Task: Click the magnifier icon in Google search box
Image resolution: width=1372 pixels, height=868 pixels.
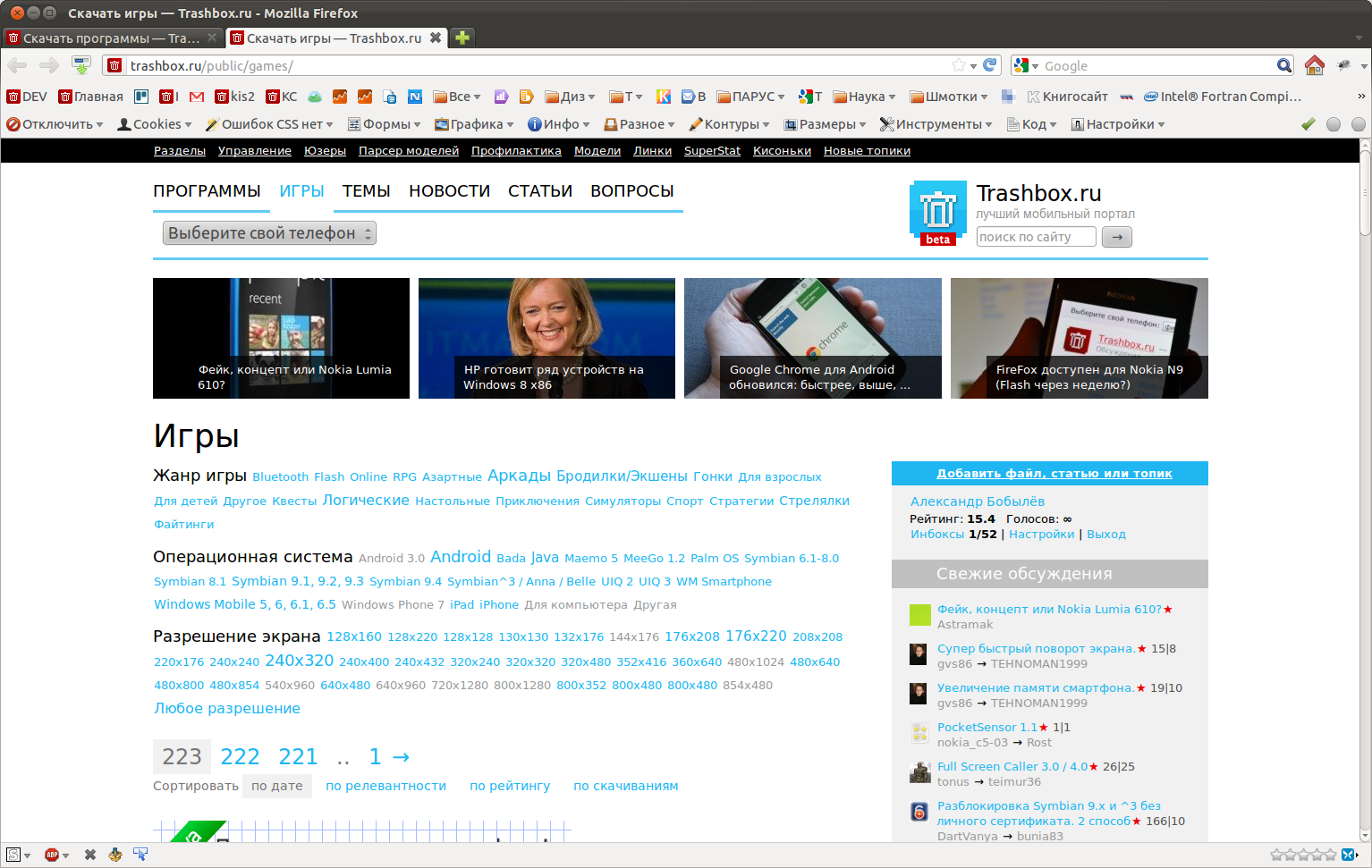Action: 1284,65
